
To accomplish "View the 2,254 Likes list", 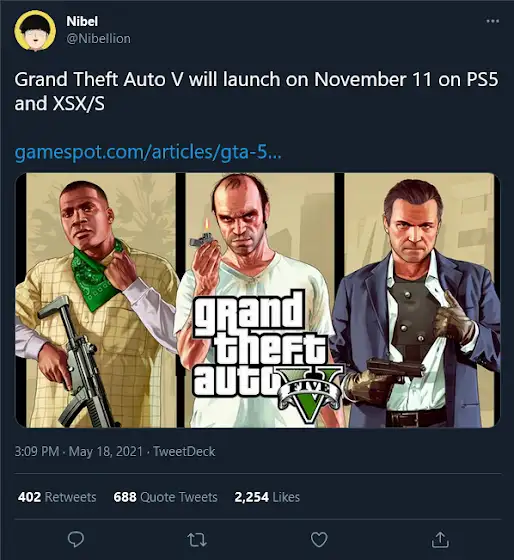I will [x=267, y=497].
